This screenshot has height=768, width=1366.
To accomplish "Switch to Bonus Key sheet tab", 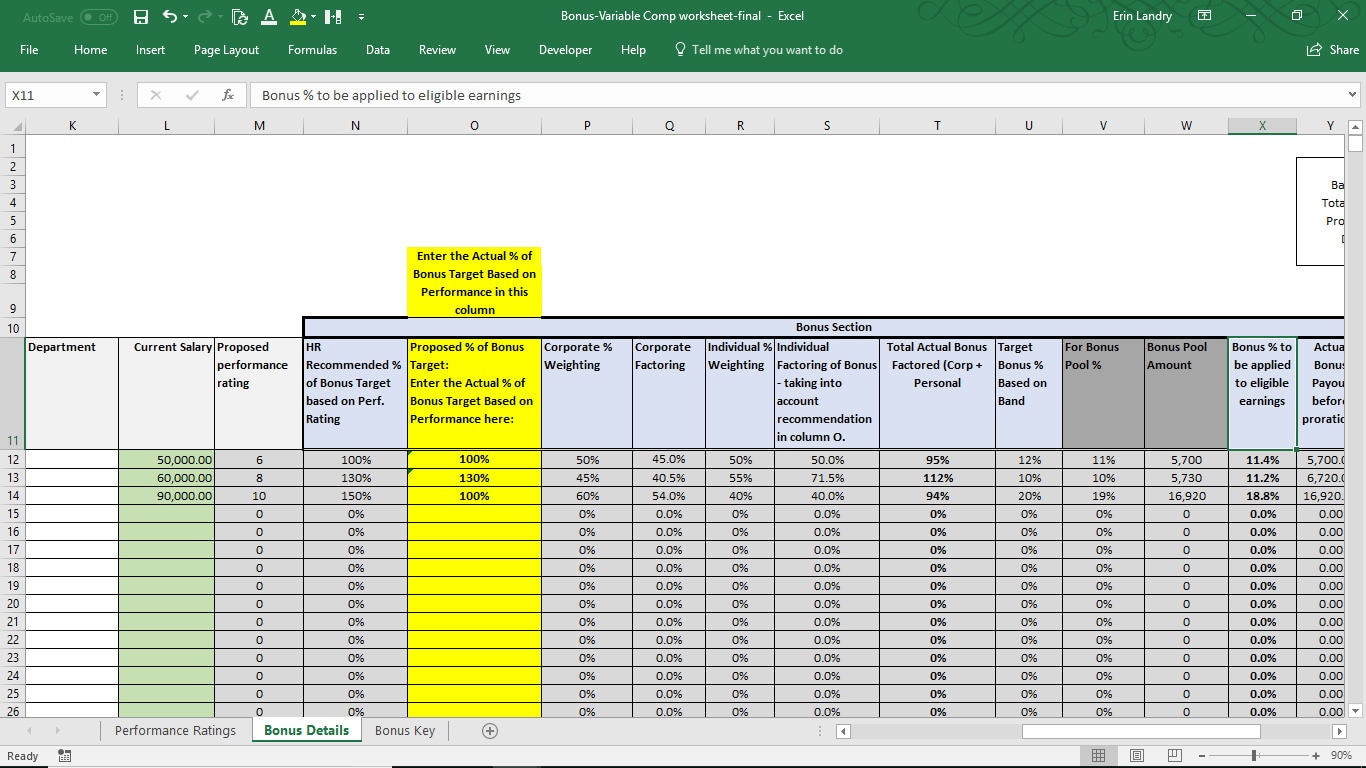I will point(405,730).
